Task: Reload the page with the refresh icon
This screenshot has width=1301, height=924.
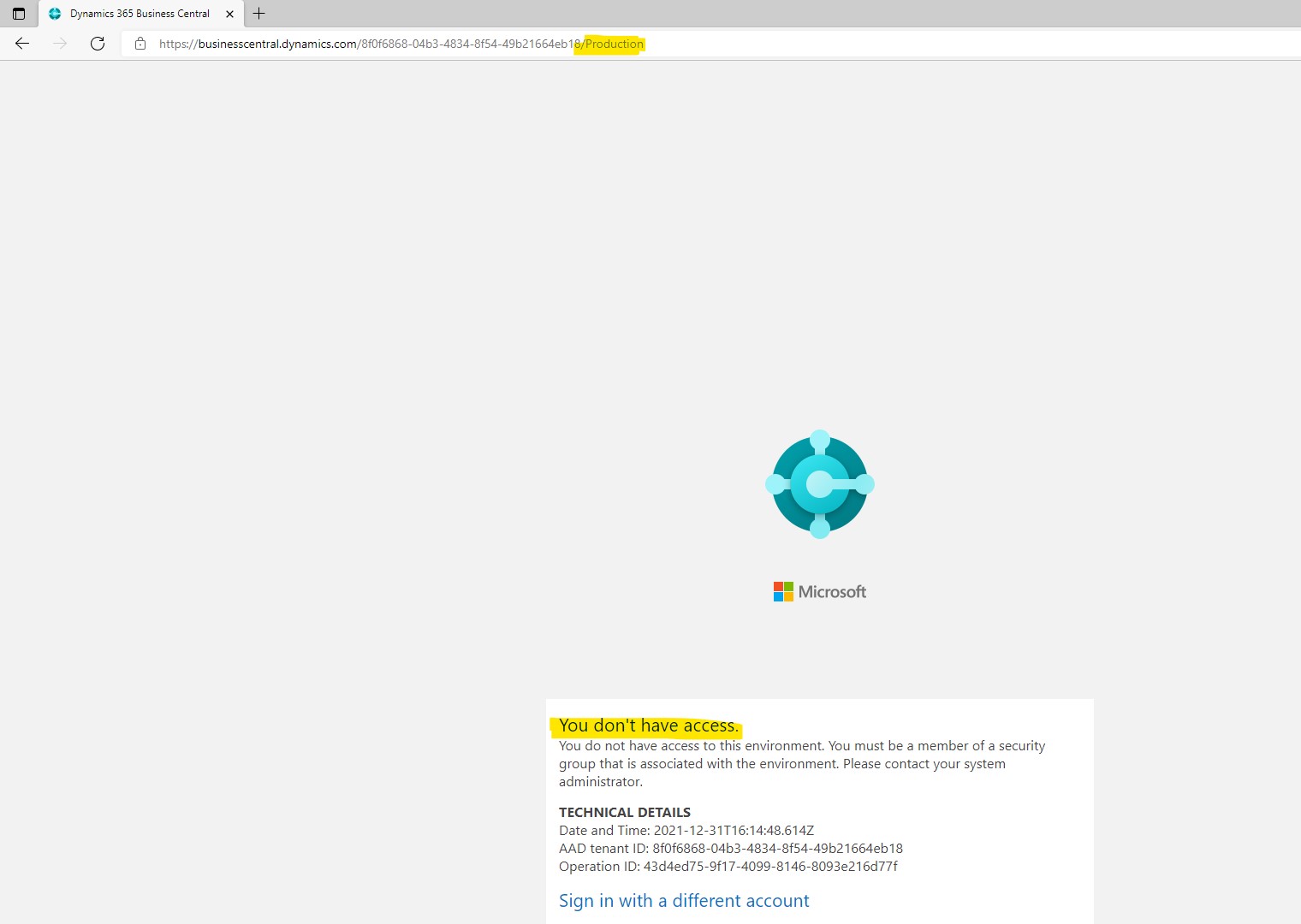Action: pyautogui.click(x=98, y=44)
